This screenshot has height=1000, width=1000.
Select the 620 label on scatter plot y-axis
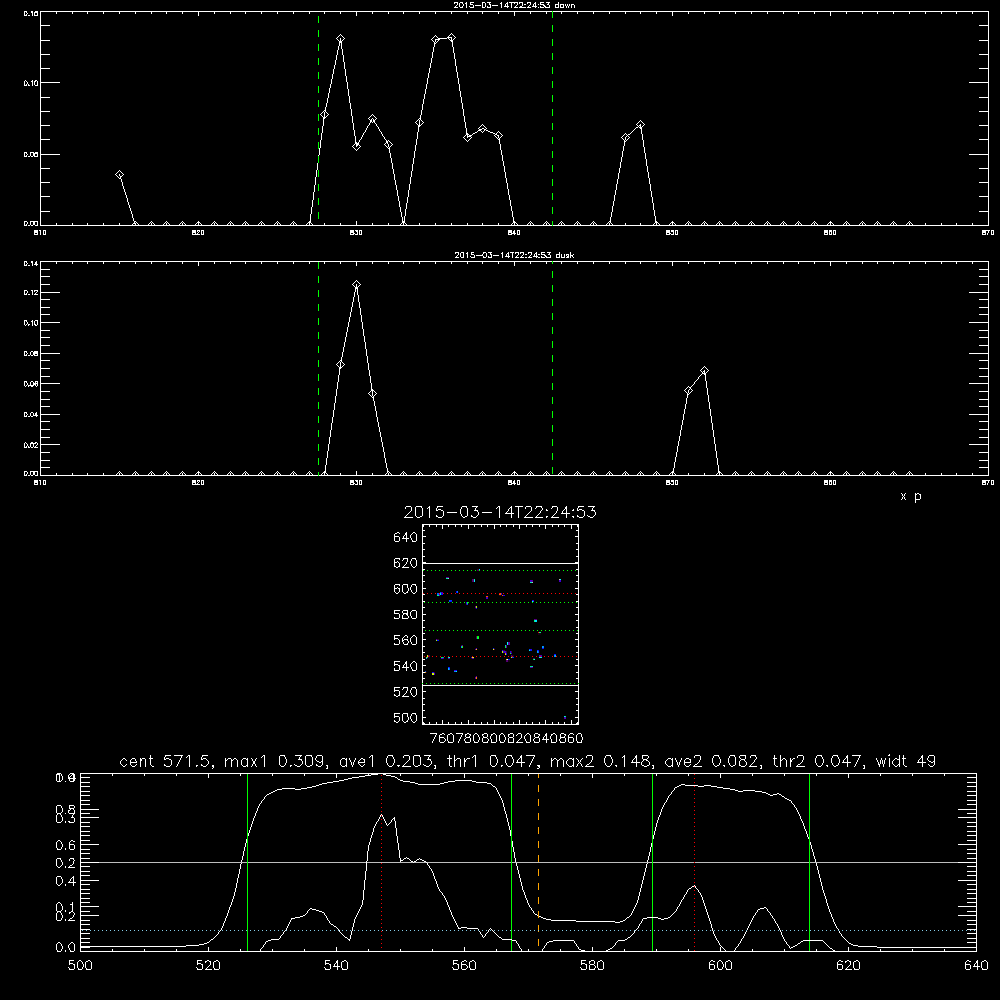406,563
